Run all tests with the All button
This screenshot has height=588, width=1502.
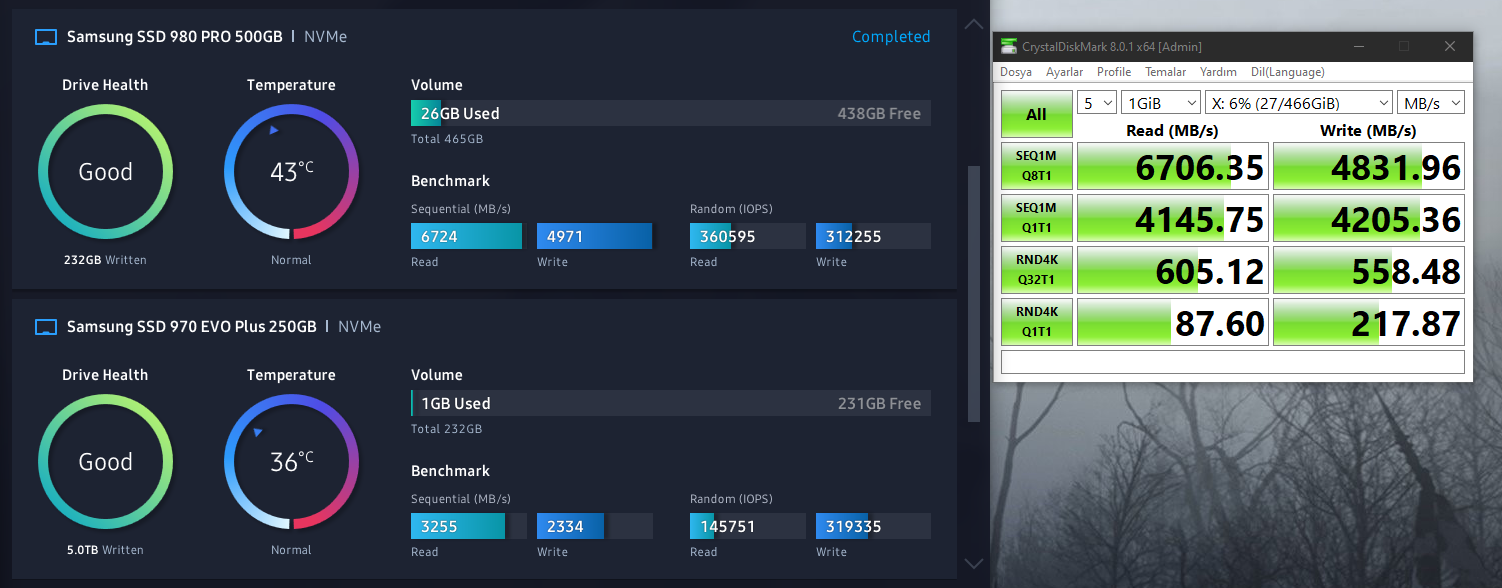coord(1036,114)
